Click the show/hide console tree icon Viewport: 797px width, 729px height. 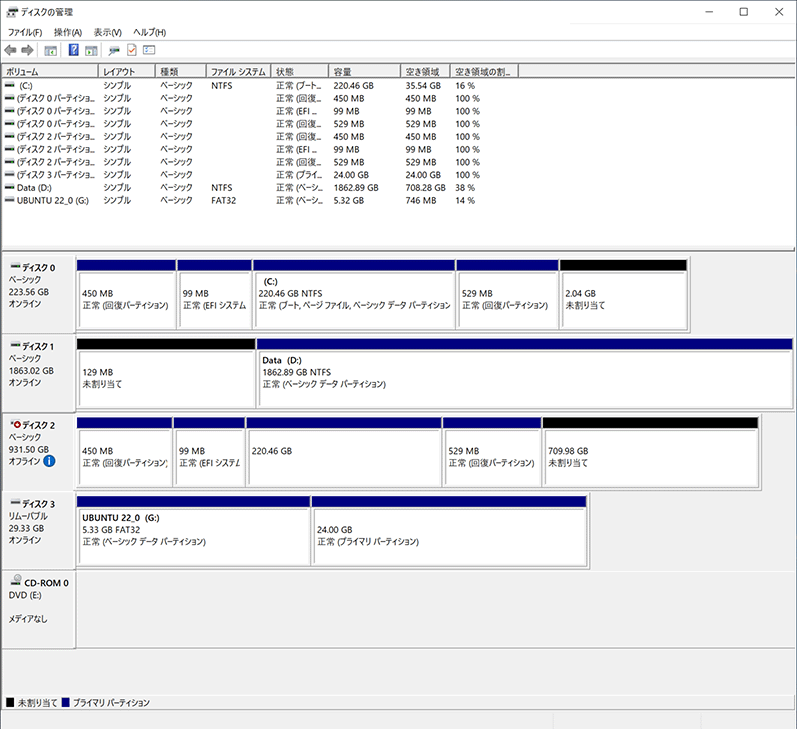click(51, 50)
